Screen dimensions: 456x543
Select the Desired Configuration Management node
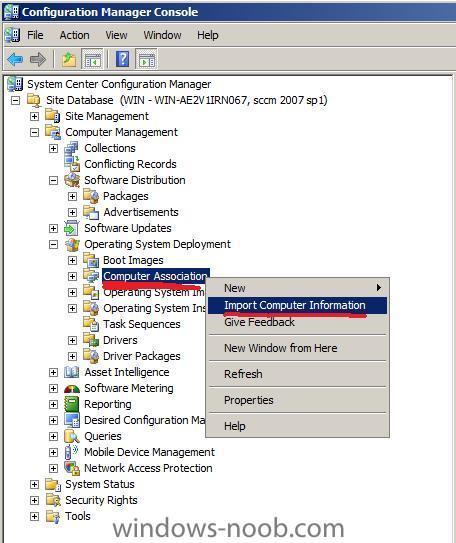coord(145,420)
